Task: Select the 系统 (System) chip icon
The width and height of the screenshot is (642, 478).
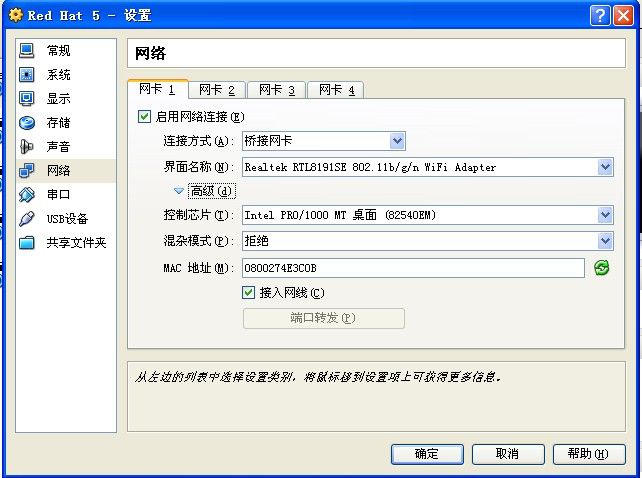Action: (27, 75)
